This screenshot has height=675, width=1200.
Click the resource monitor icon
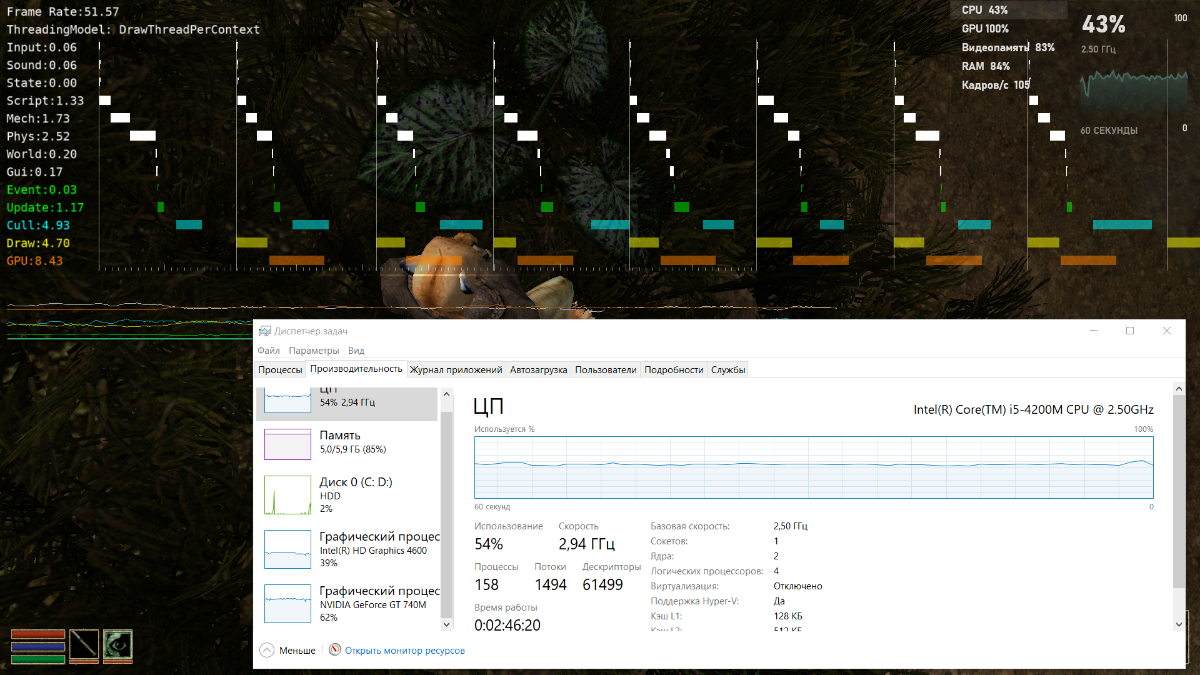(335, 650)
